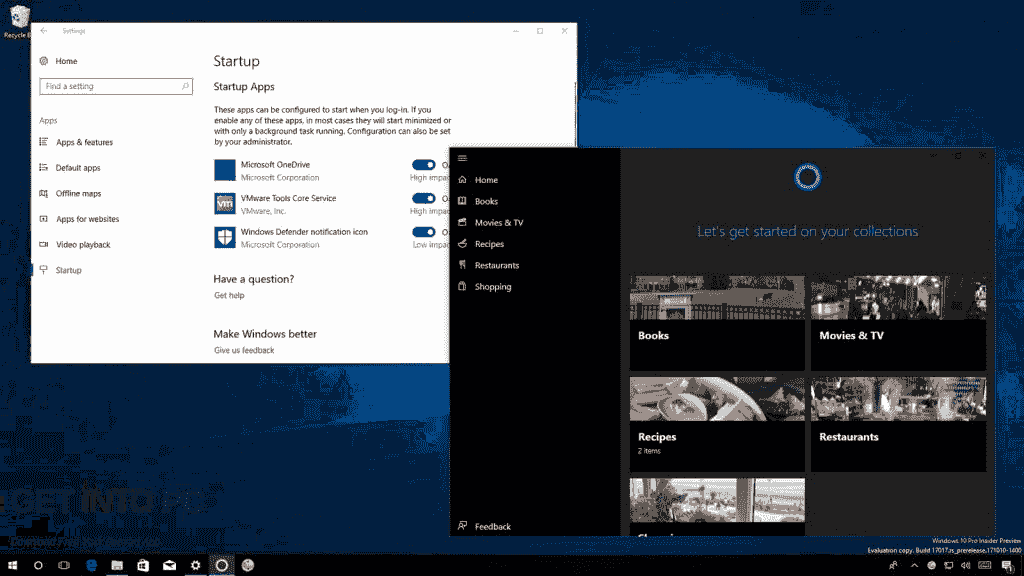Click the Windows Start button
1024x576 pixels.
13,565
